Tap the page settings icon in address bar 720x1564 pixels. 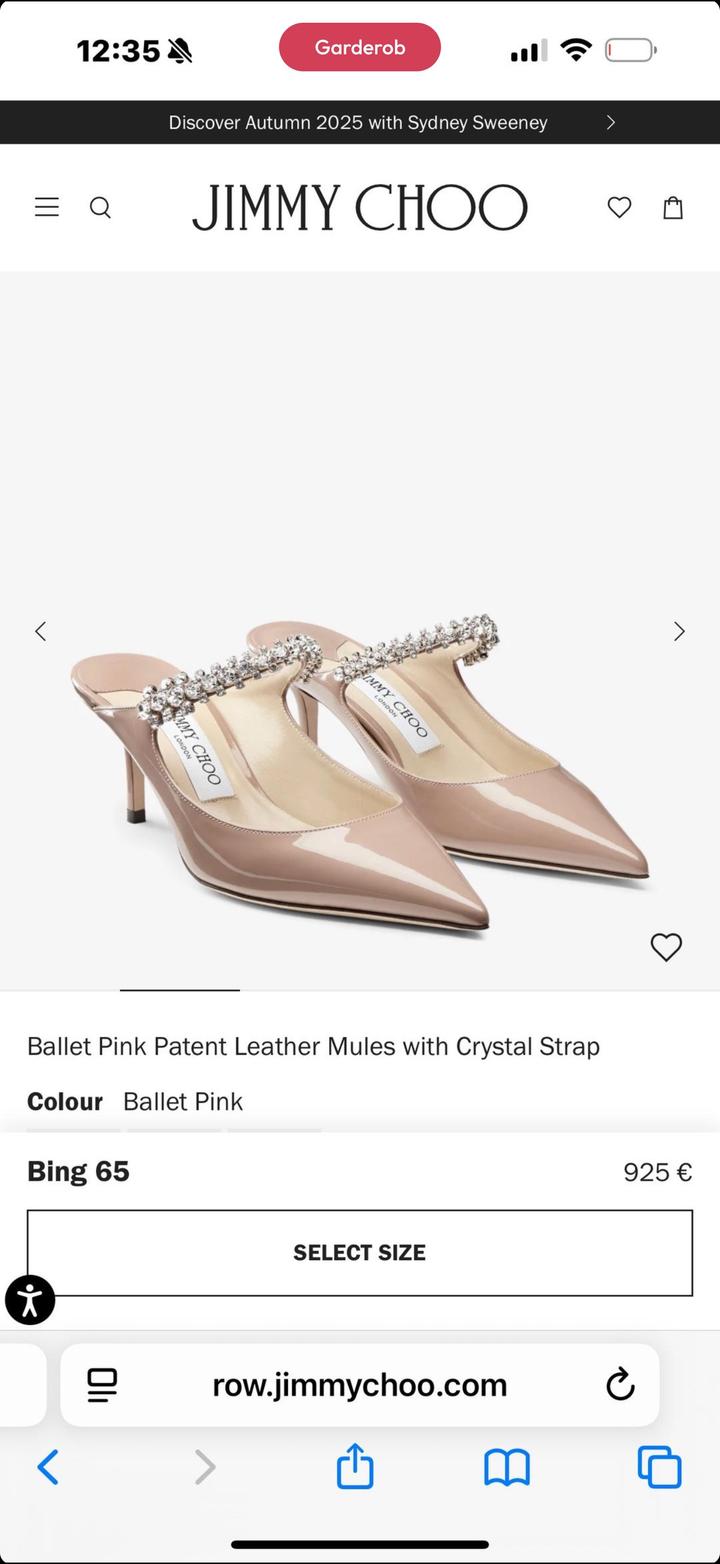101,1385
